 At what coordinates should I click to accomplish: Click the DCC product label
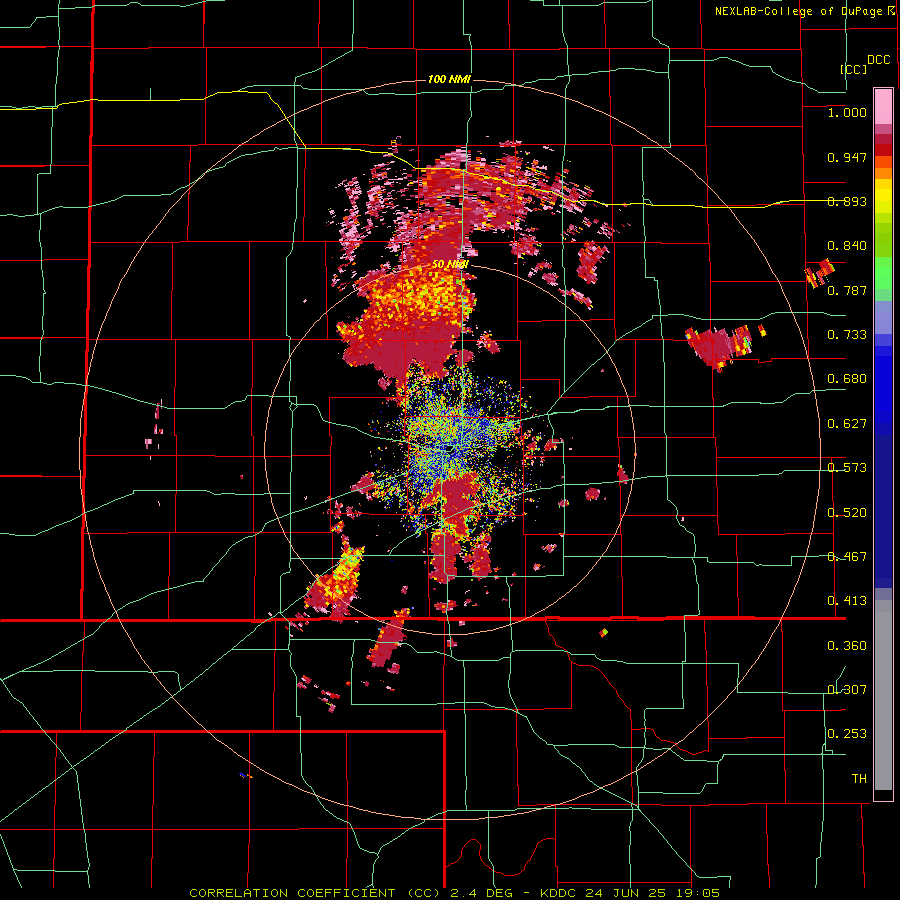point(878,60)
